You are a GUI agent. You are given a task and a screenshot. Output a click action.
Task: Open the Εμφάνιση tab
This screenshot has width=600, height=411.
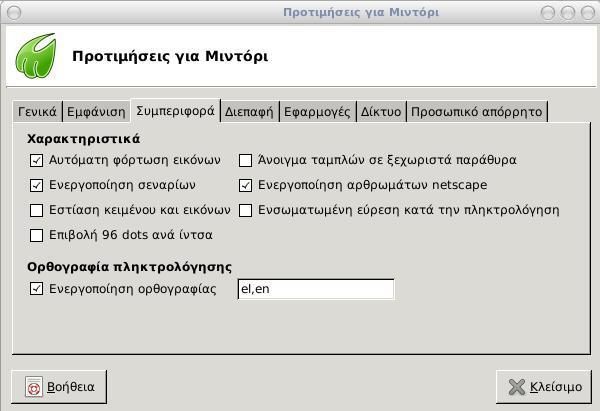click(x=97, y=112)
